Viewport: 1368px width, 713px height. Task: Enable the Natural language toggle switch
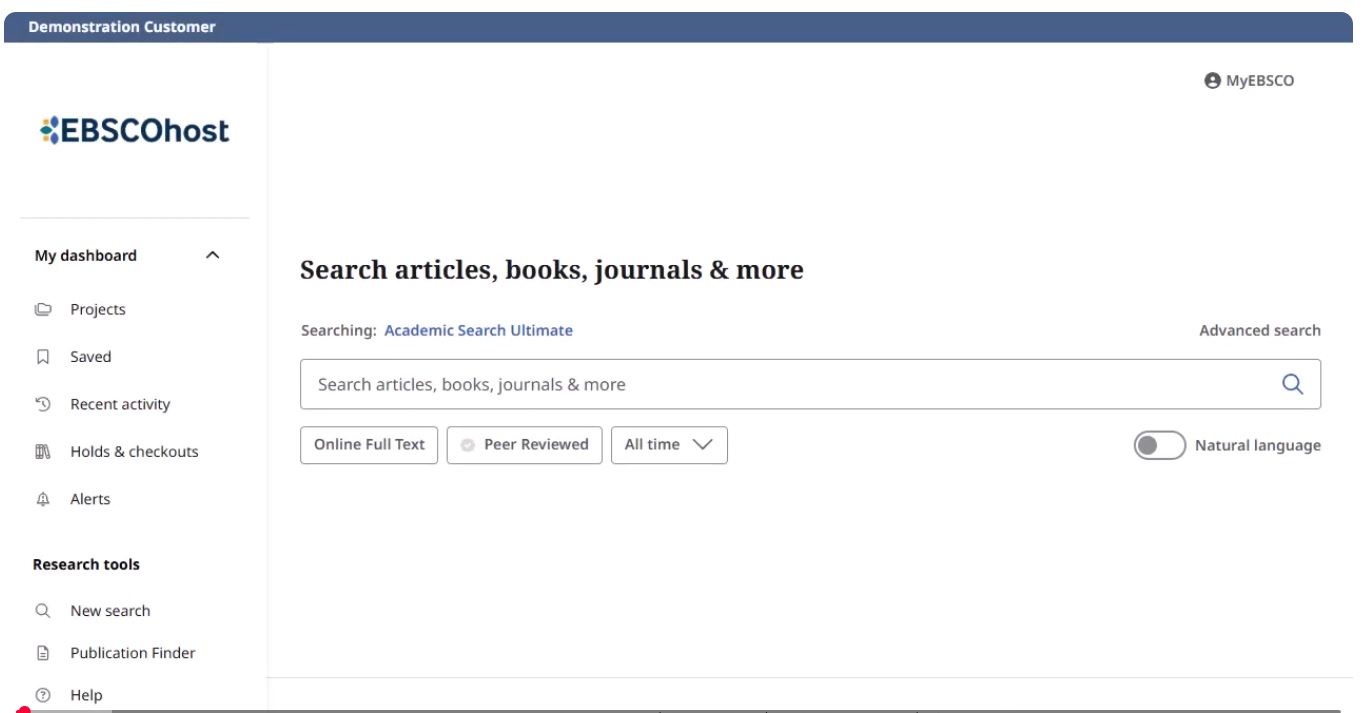[1159, 445]
